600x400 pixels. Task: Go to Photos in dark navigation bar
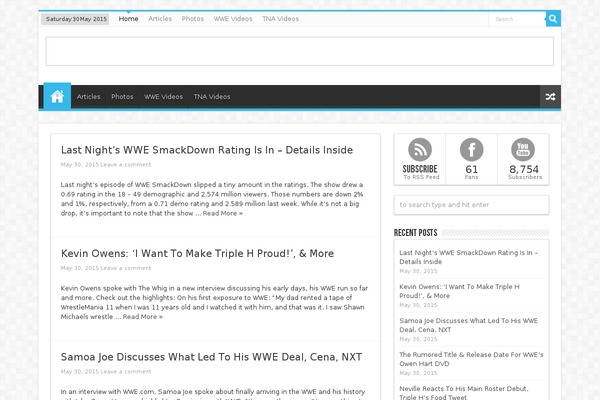click(x=122, y=97)
